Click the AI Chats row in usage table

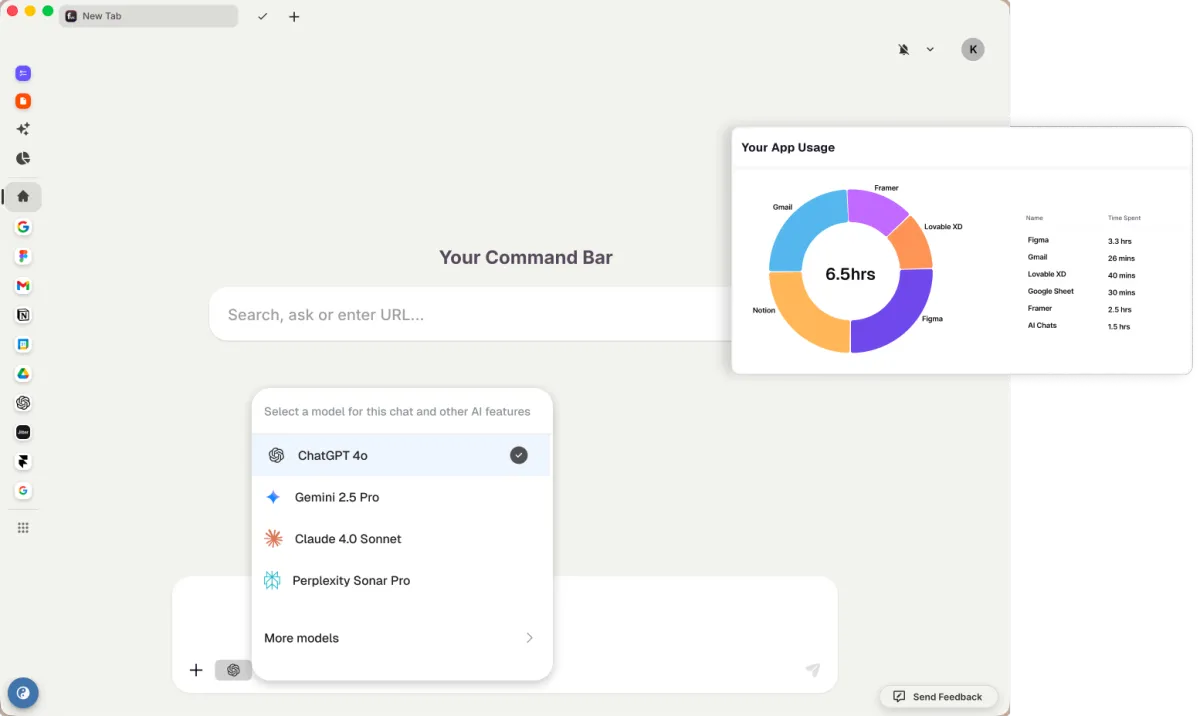[x=1042, y=325]
